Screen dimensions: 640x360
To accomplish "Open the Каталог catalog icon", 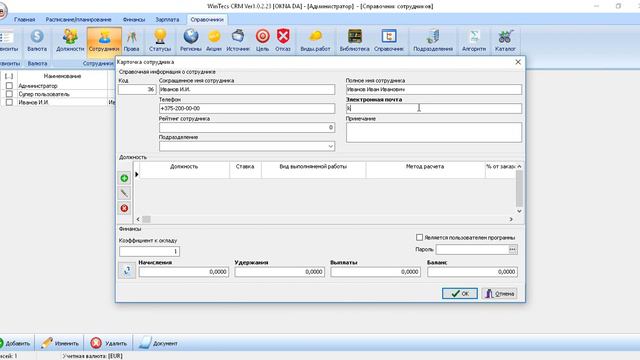I will click(505, 40).
